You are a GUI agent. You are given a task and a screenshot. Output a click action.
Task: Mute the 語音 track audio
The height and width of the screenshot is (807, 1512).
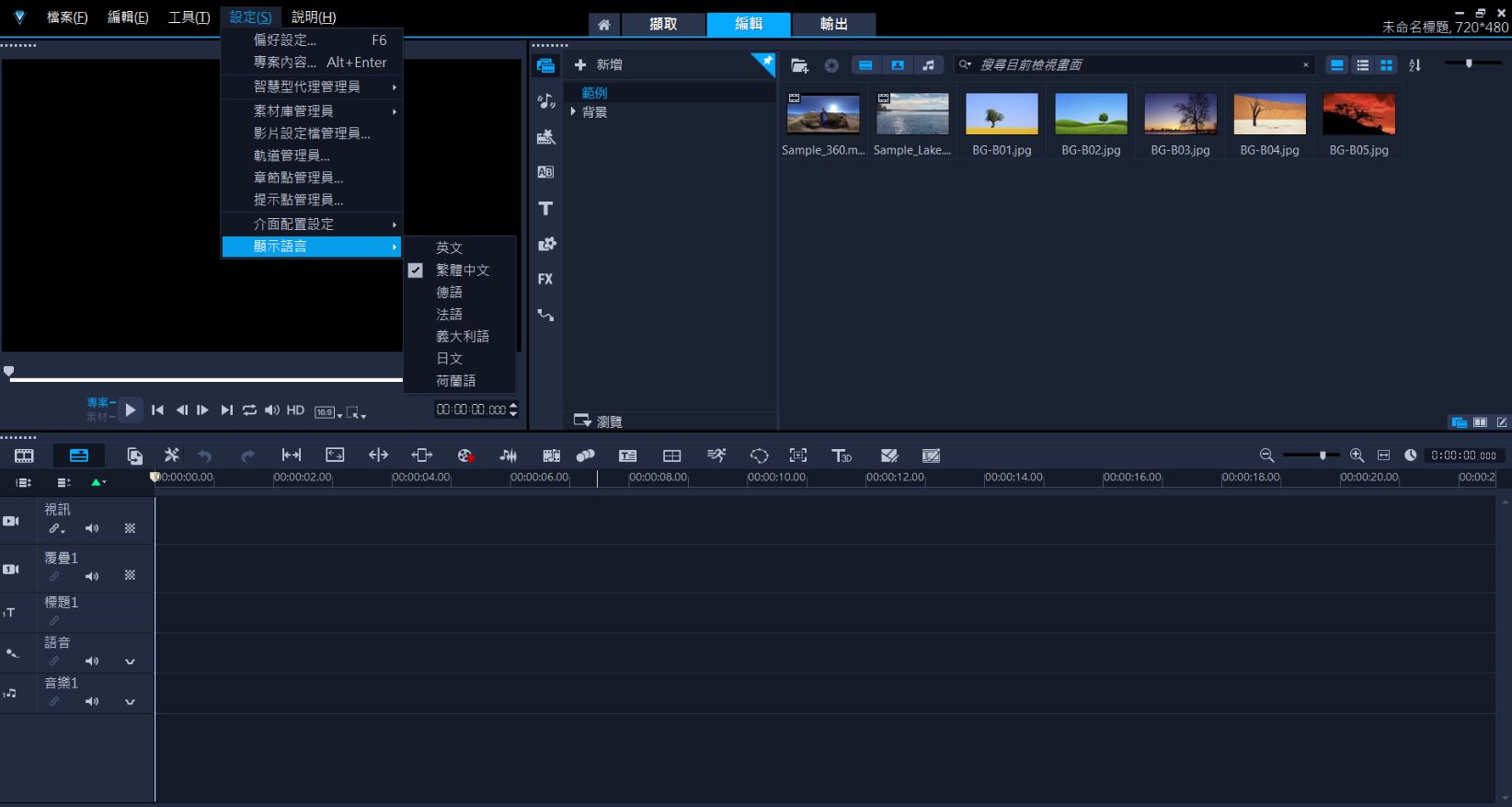pos(92,662)
